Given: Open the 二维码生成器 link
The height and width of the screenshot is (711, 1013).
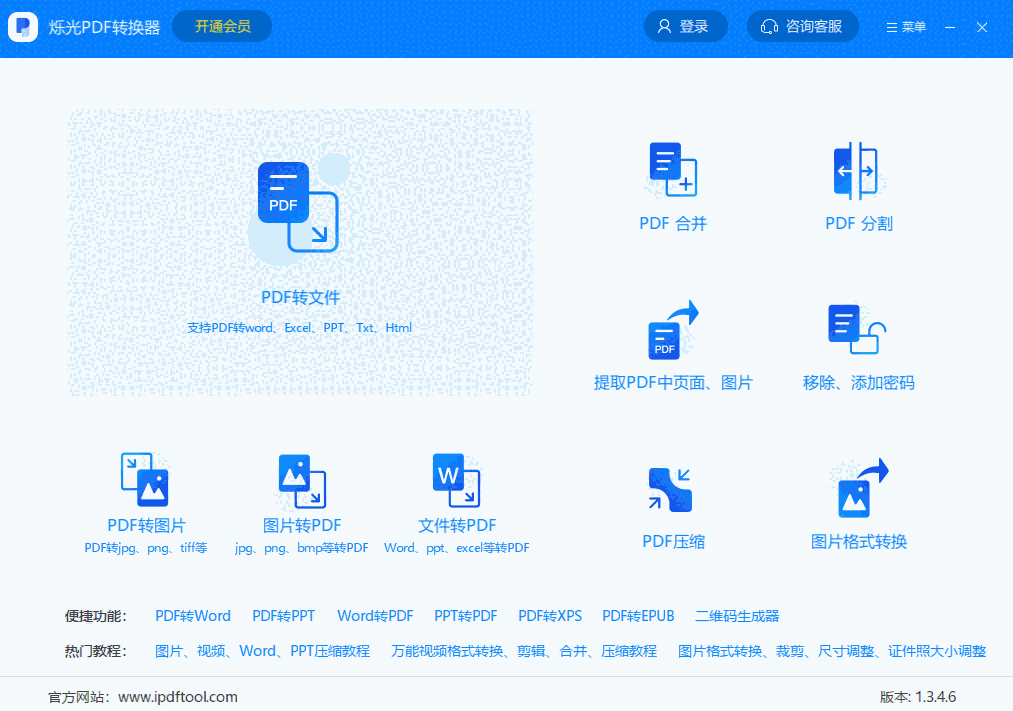Looking at the screenshot, I should 736,616.
